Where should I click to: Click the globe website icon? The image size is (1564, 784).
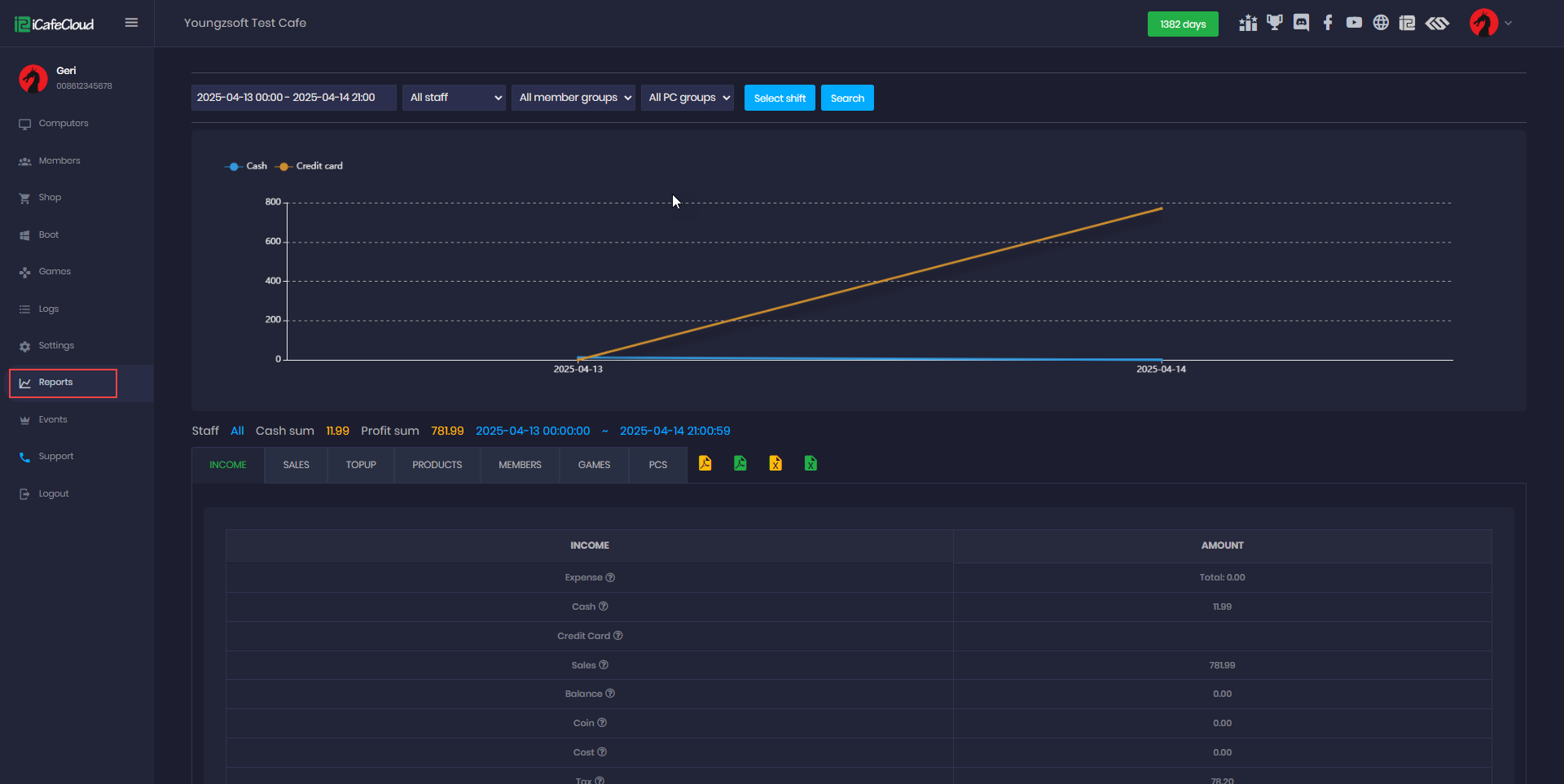[x=1381, y=23]
